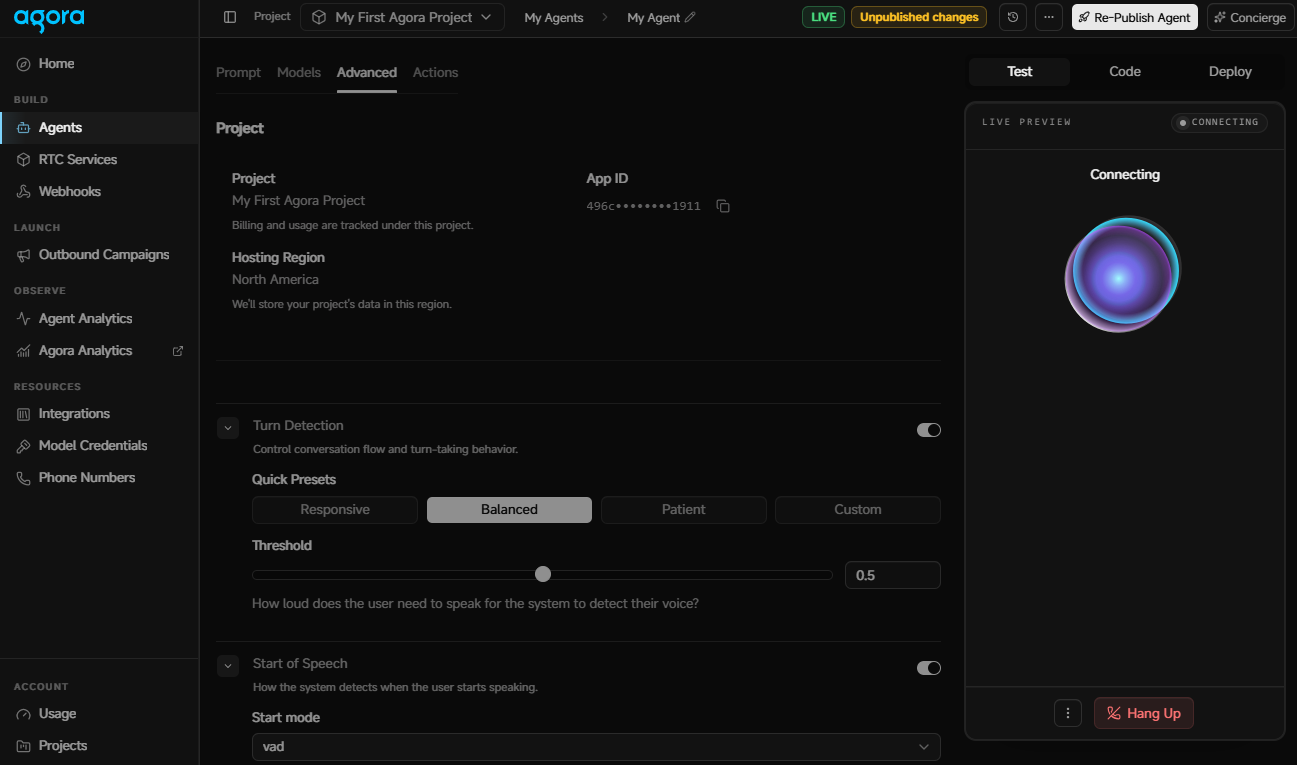The height and width of the screenshot is (765, 1297).
Task: Collapse the Start of Speech section
Action: tap(228, 666)
